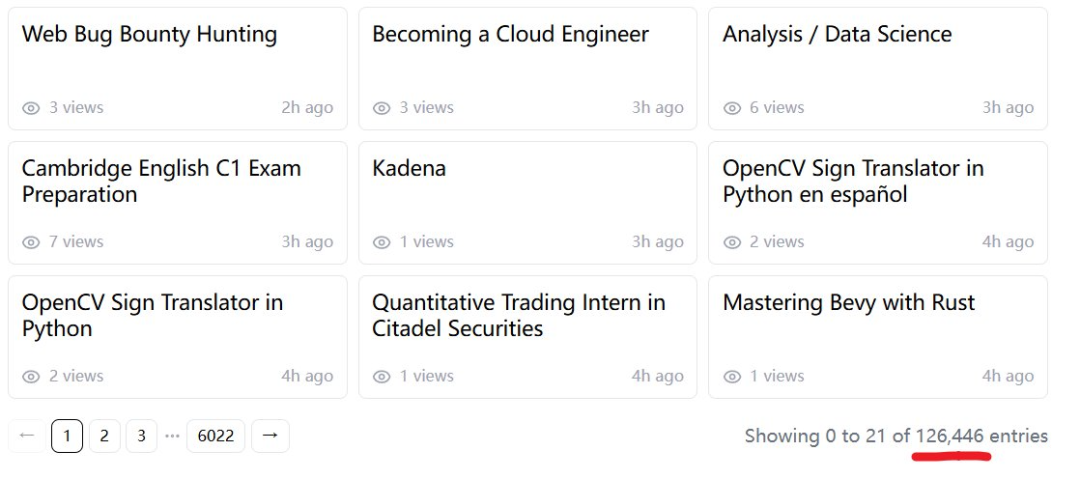Image resolution: width=1080 pixels, height=479 pixels.
Task: Open the Web Bug Bounty Hunting entry
Action: (x=149, y=34)
